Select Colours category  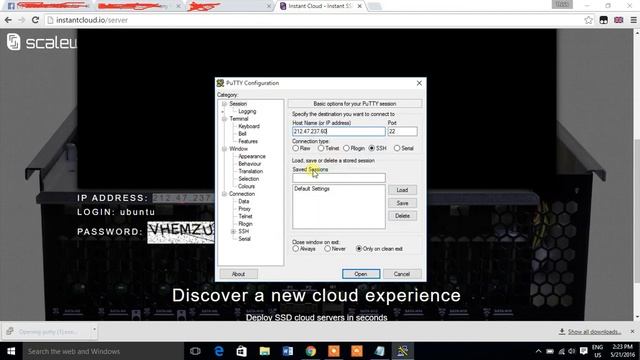(x=247, y=186)
